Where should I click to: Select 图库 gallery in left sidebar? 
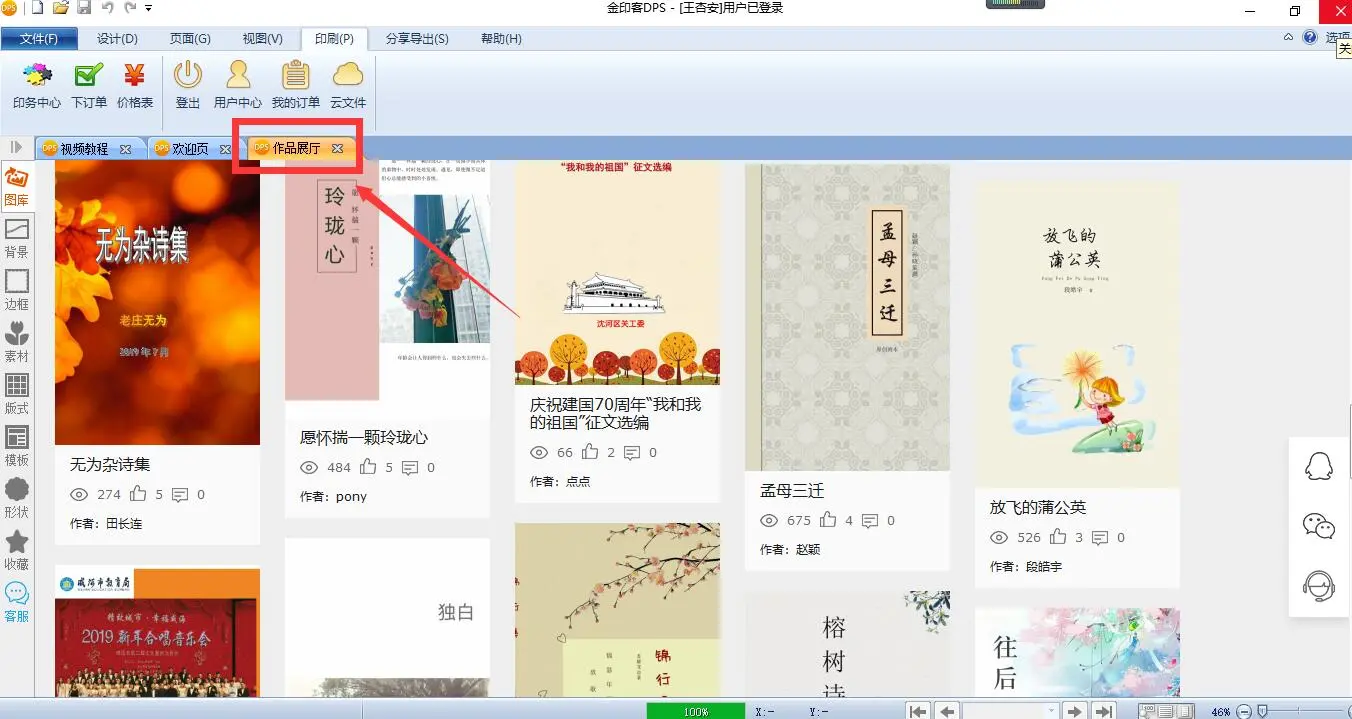[17, 186]
